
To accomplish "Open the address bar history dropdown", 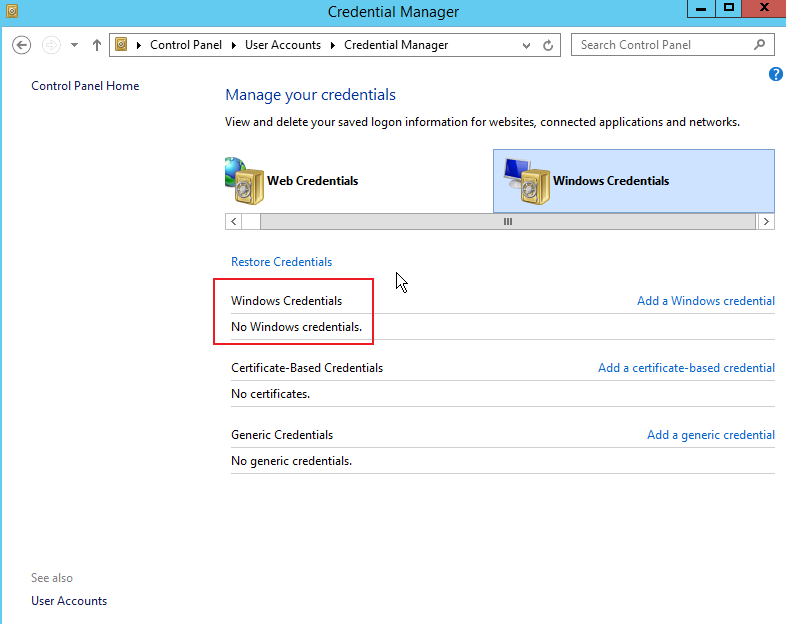I will [x=526, y=46].
